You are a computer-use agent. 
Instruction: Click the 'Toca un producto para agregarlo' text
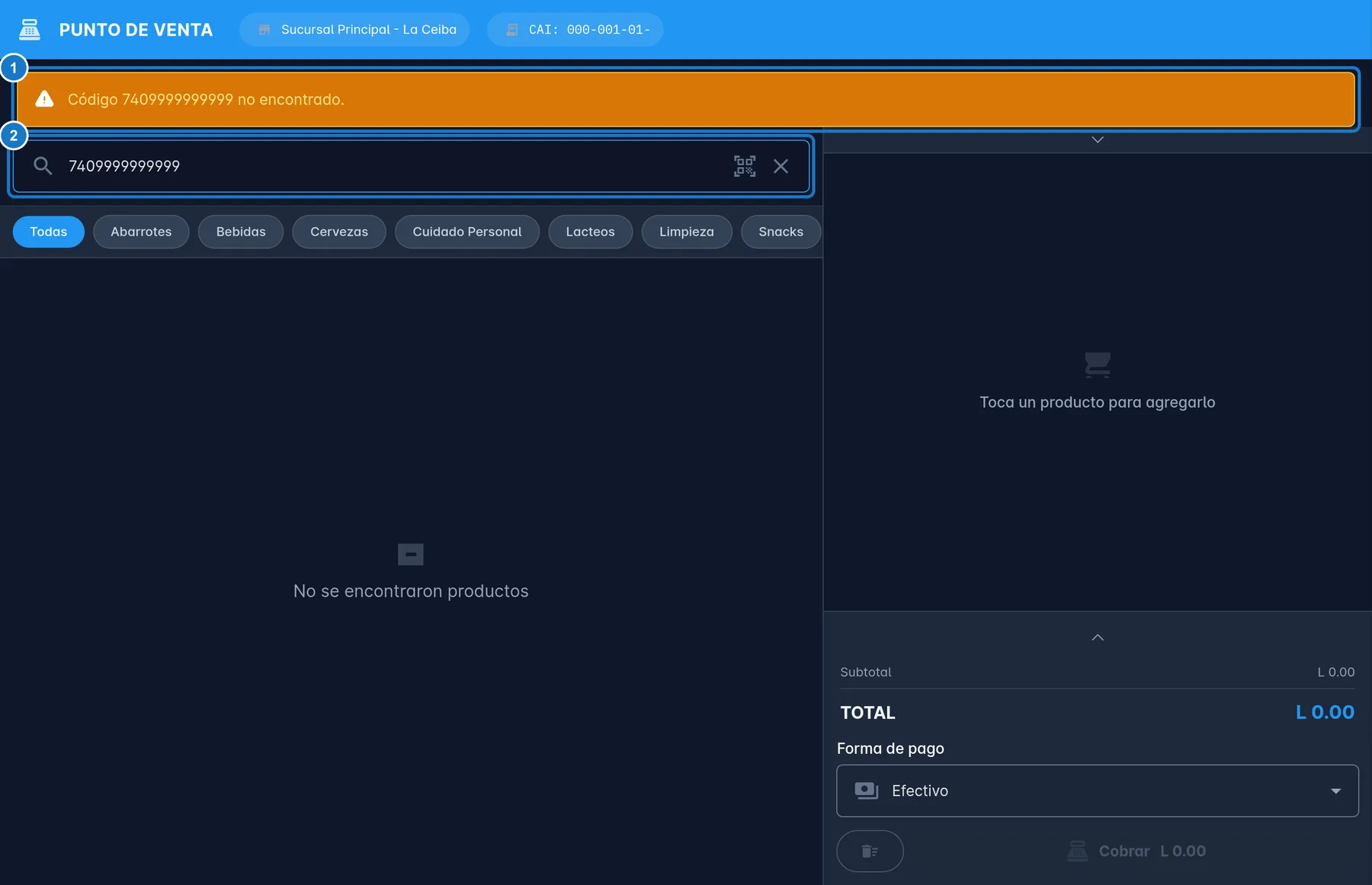coord(1098,402)
